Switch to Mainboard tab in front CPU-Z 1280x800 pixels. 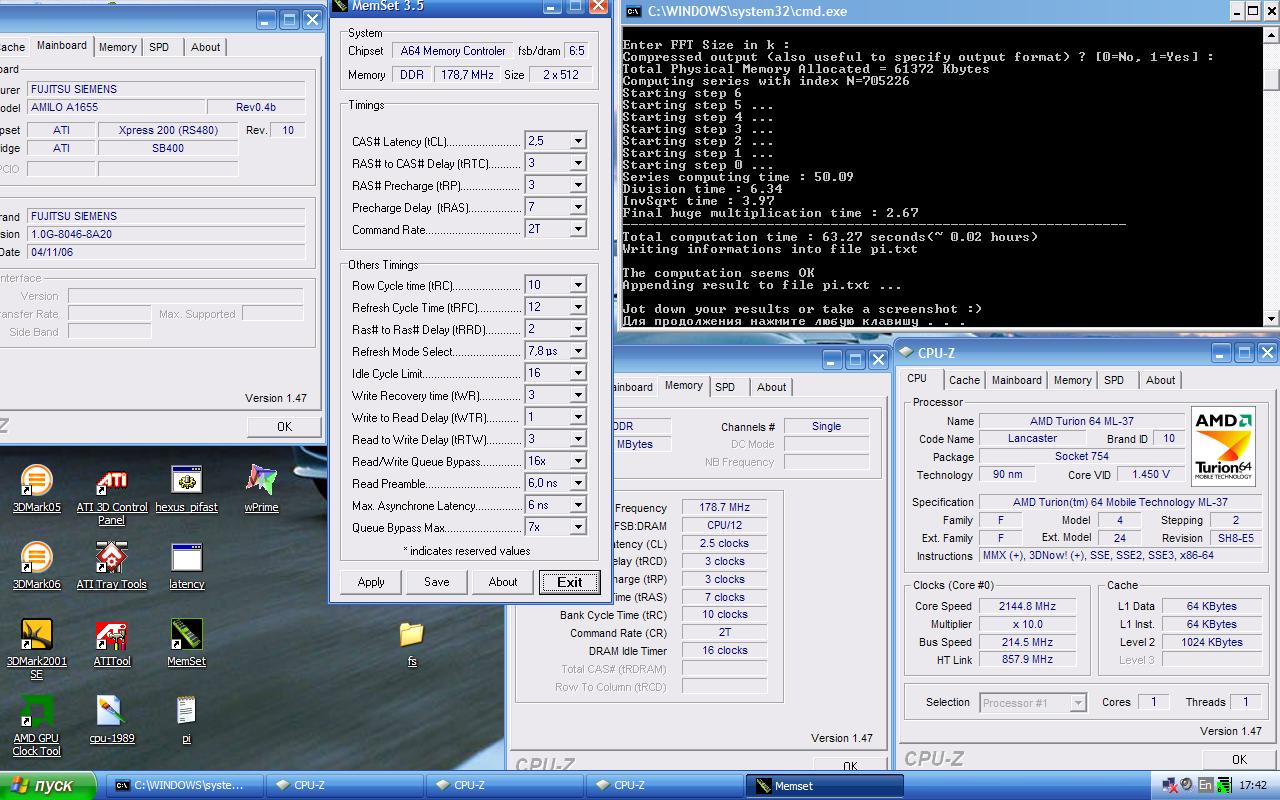pos(1016,380)
